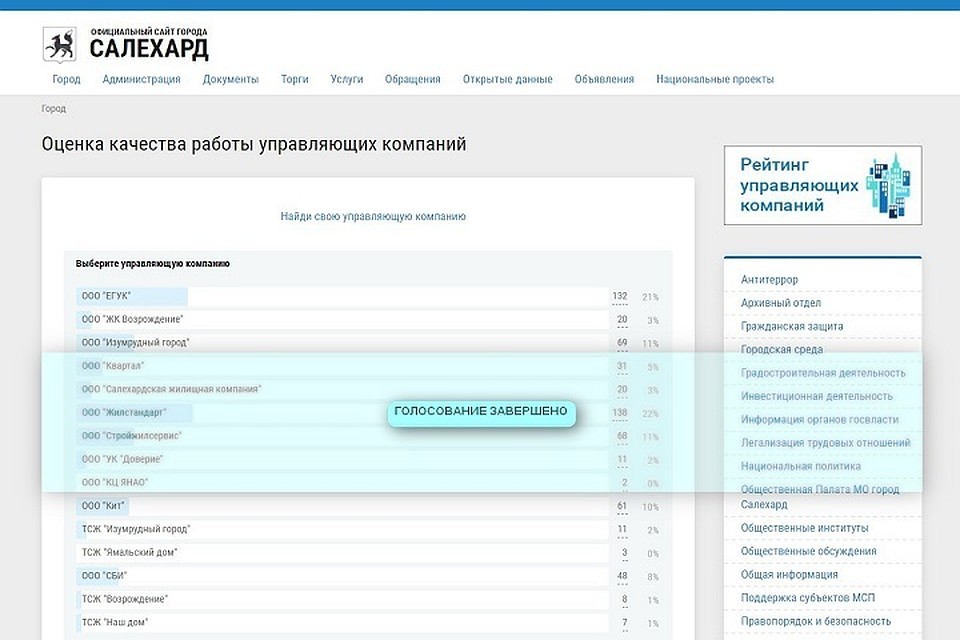The width and height of the screenshot is (960, 640).
Task: Open the Легализация трудовых отношений link
Action: (x=826, y=442)
